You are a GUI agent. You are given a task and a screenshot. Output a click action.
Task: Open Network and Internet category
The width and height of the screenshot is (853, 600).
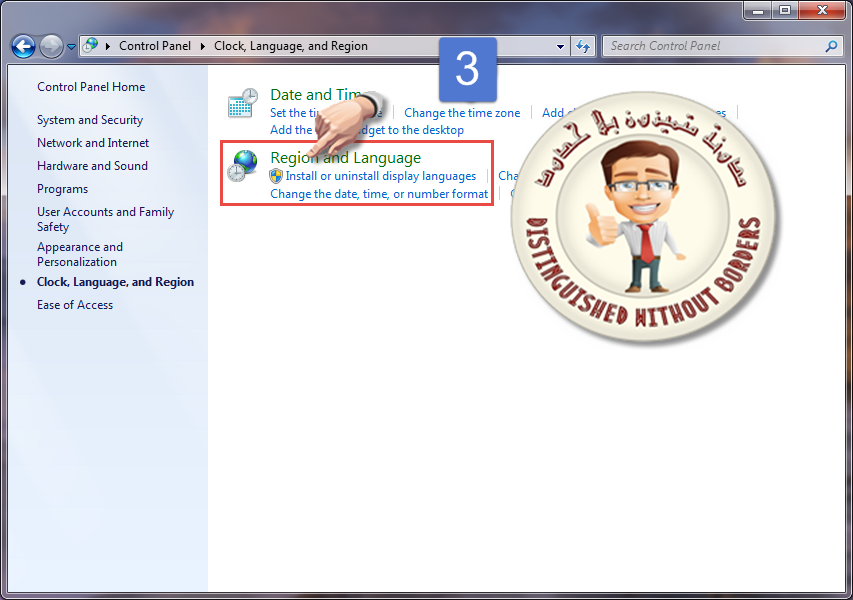coord(93,143)
